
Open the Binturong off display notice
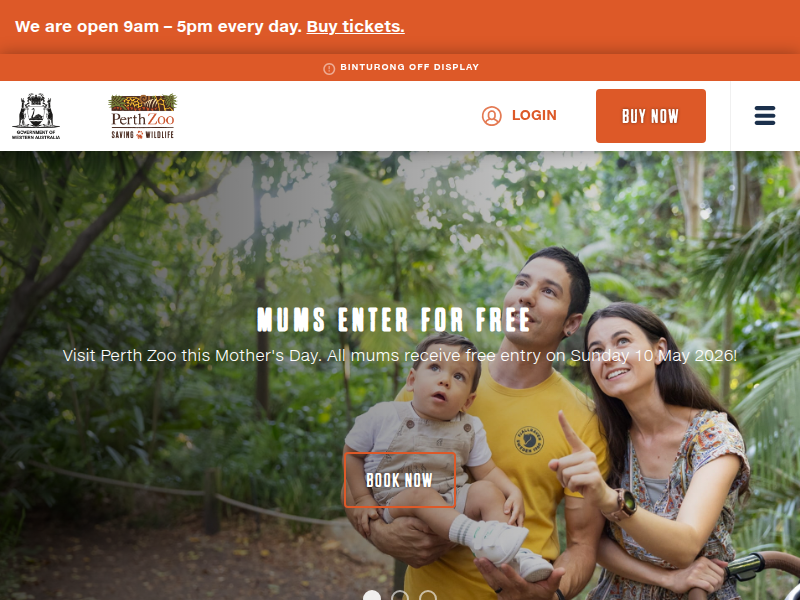(x=409, y=67)
